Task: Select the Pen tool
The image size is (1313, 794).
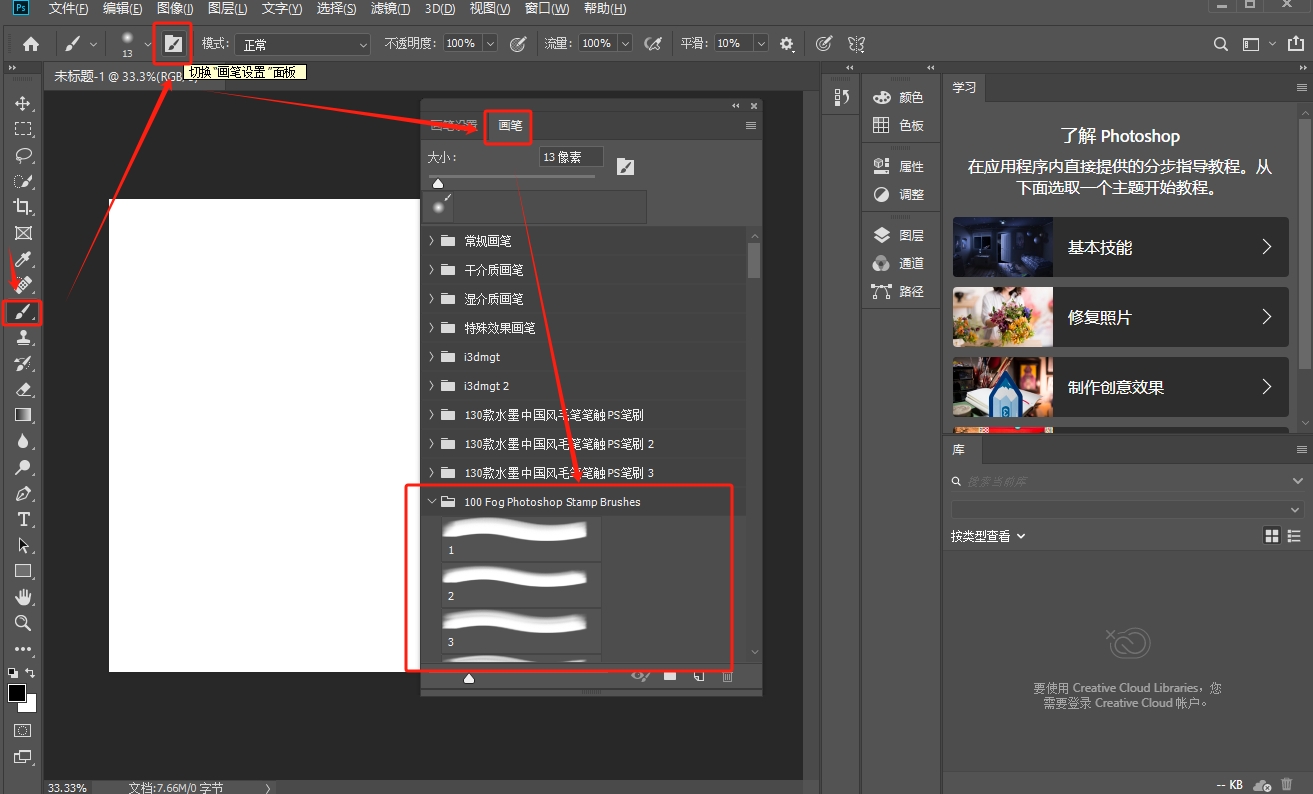Action: 23,493
